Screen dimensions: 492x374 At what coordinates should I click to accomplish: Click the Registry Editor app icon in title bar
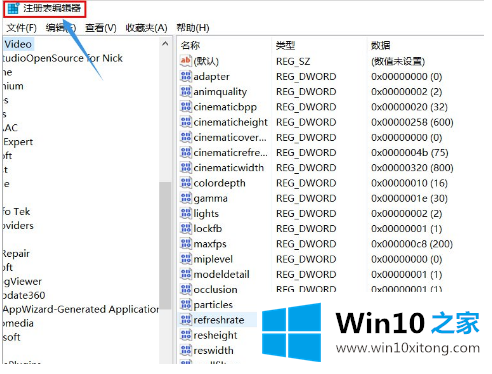[13, 8]
